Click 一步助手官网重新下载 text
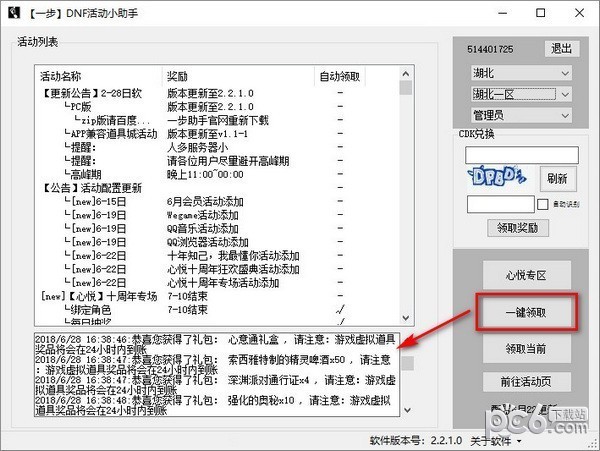The width and height of the screenshot is (600, 451). pos(218,120)
